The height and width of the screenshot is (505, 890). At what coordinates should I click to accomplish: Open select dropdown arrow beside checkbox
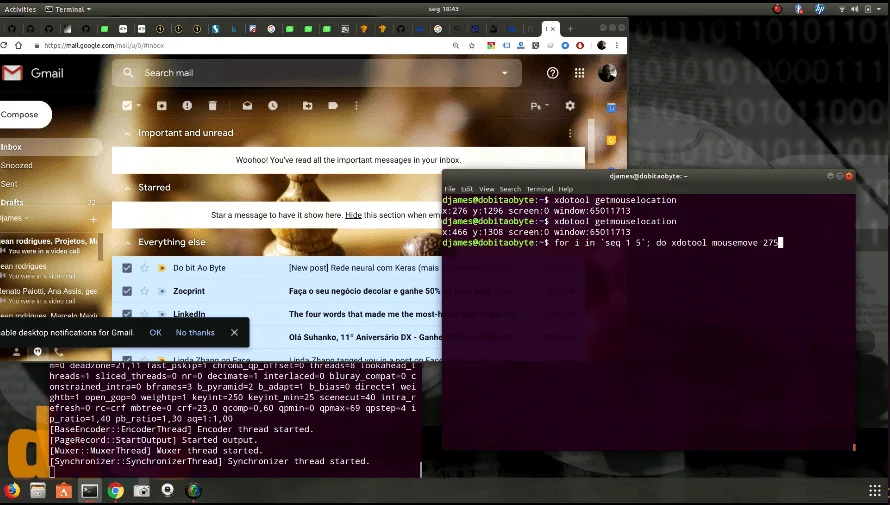click(x=138, y=106)
